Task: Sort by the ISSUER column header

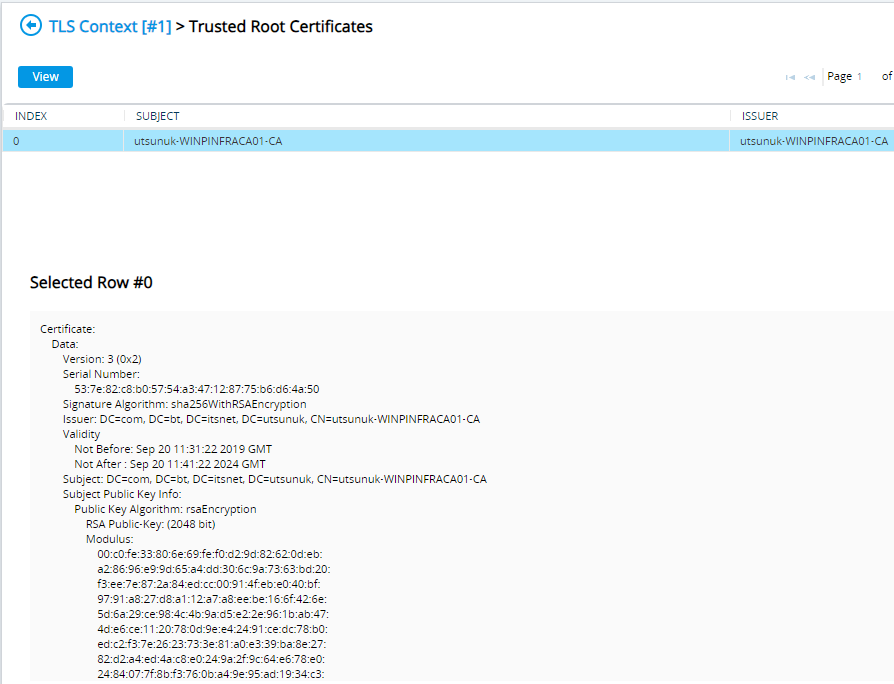Action: point(759,116)
